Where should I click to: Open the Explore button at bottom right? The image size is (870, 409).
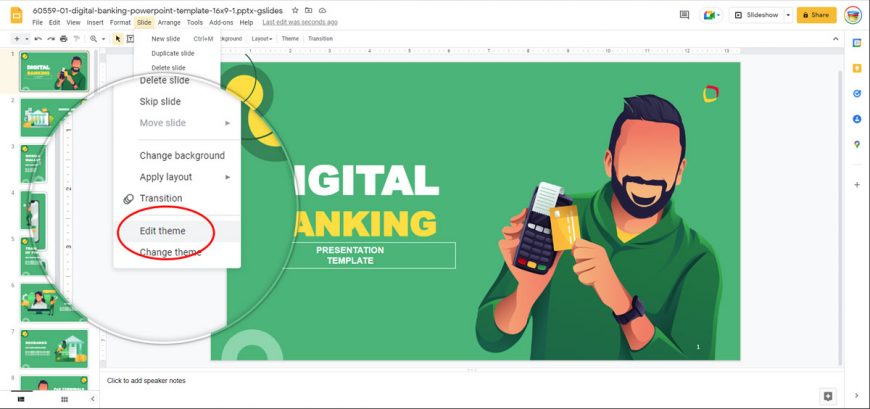(828, 396)
